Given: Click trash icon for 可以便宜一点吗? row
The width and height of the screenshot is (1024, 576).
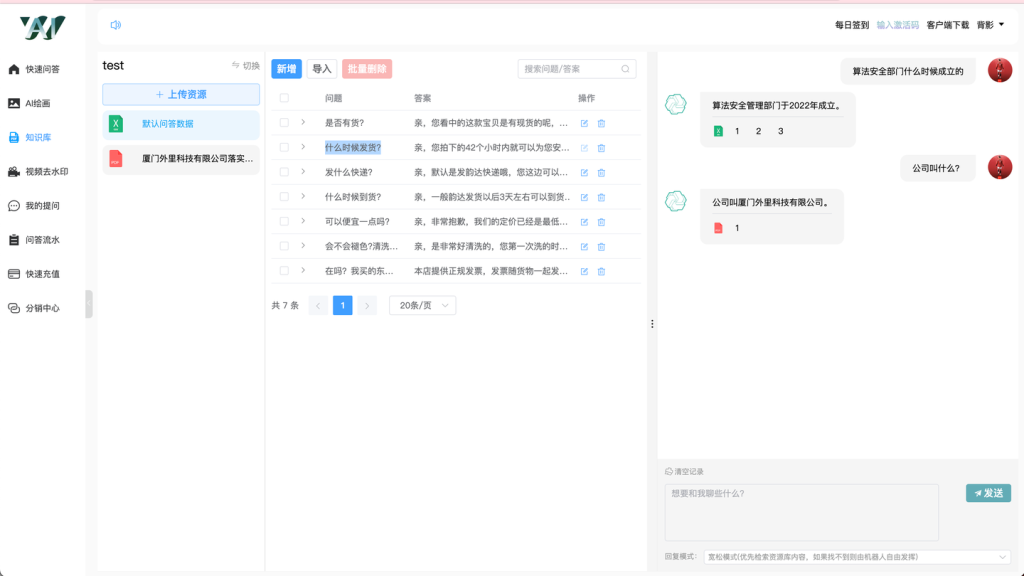Looking at the screenshot, I should [x=601, y=222].
